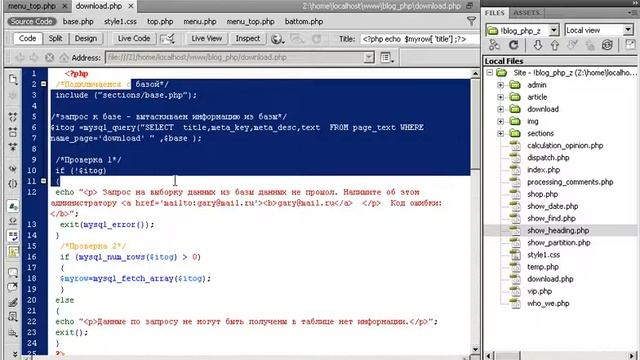Expand Files panel to show local and remote
The image size is (640, 360).
[630, 45]
